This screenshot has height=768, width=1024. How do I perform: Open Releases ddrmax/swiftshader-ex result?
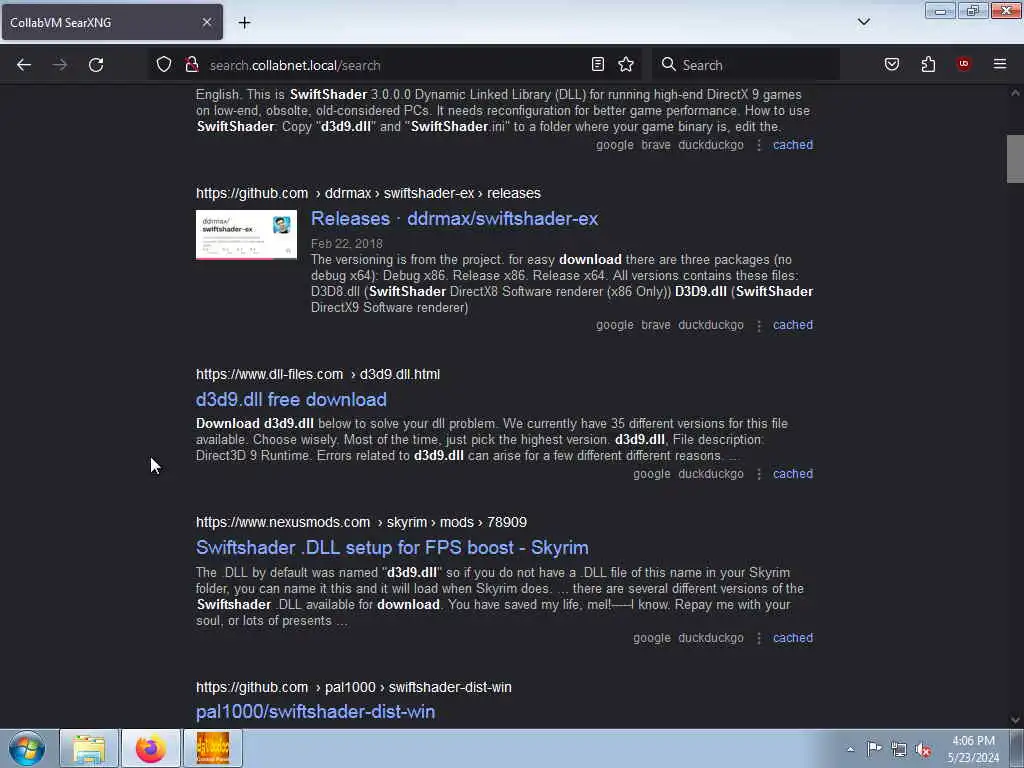(455, 219)
